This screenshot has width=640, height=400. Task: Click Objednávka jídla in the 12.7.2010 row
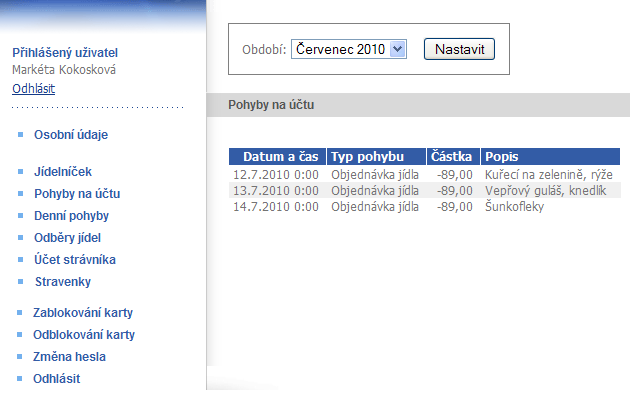coord(375,175)
